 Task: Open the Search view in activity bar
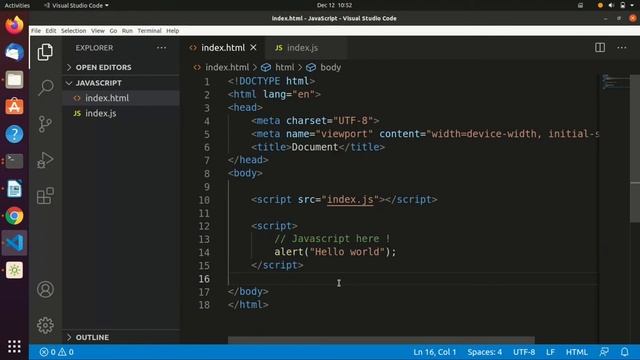point(45,87)
